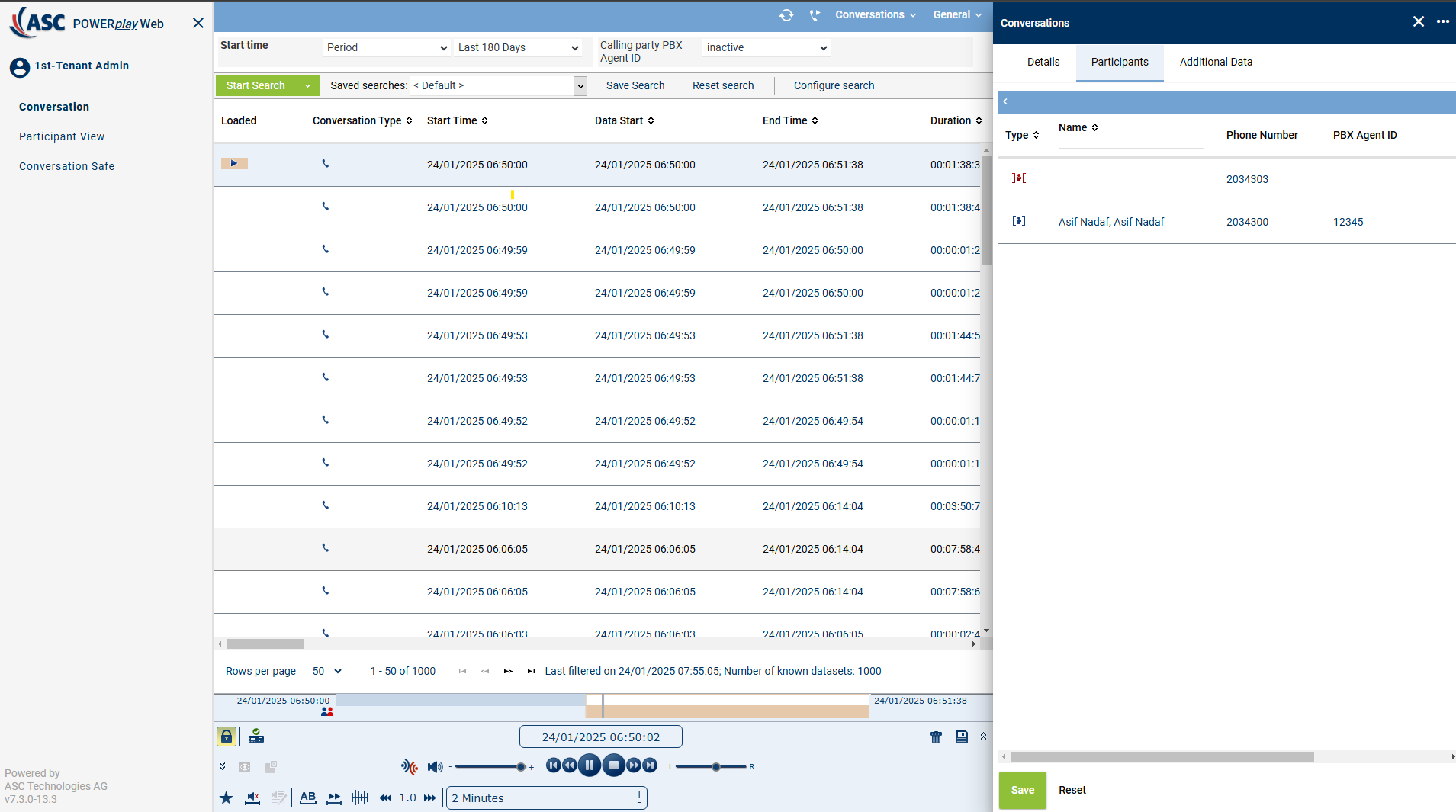Screen dimensions: 1456x812
Task: Stop playback with the stop button
Action: pos(613,765)
